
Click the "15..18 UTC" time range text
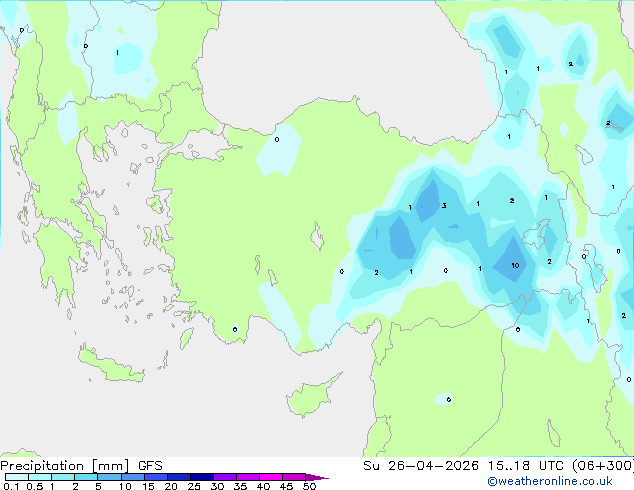click(525, 466)
